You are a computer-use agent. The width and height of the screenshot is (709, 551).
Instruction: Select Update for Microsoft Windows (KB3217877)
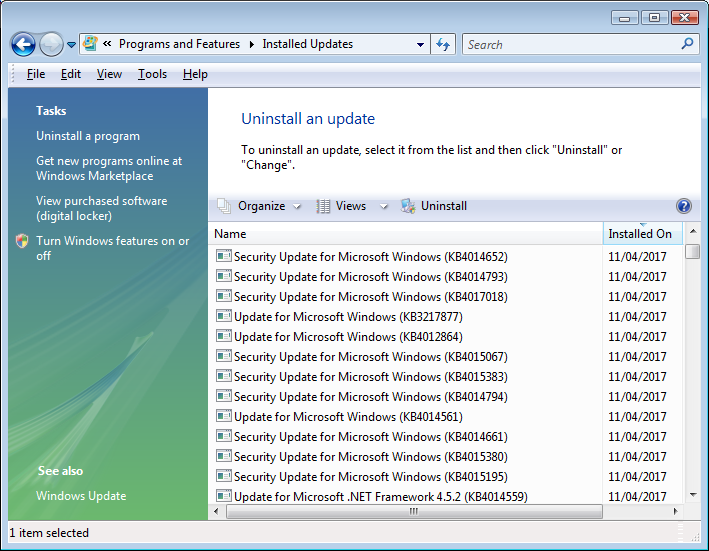[348, 317]
